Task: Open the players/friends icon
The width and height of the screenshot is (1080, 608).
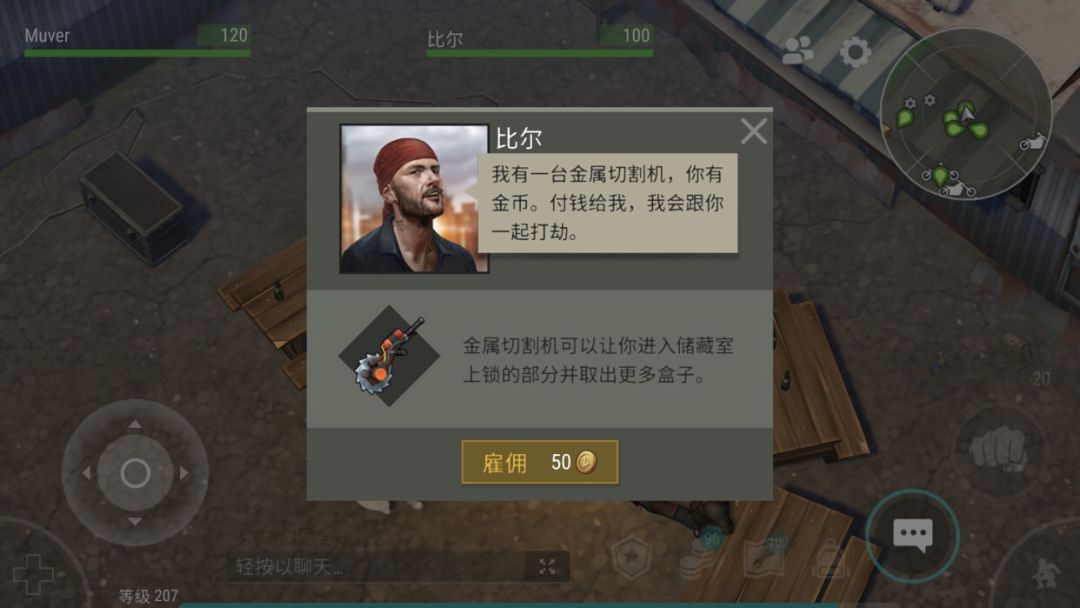Action: pyautogui.click(x=798, y=50)
